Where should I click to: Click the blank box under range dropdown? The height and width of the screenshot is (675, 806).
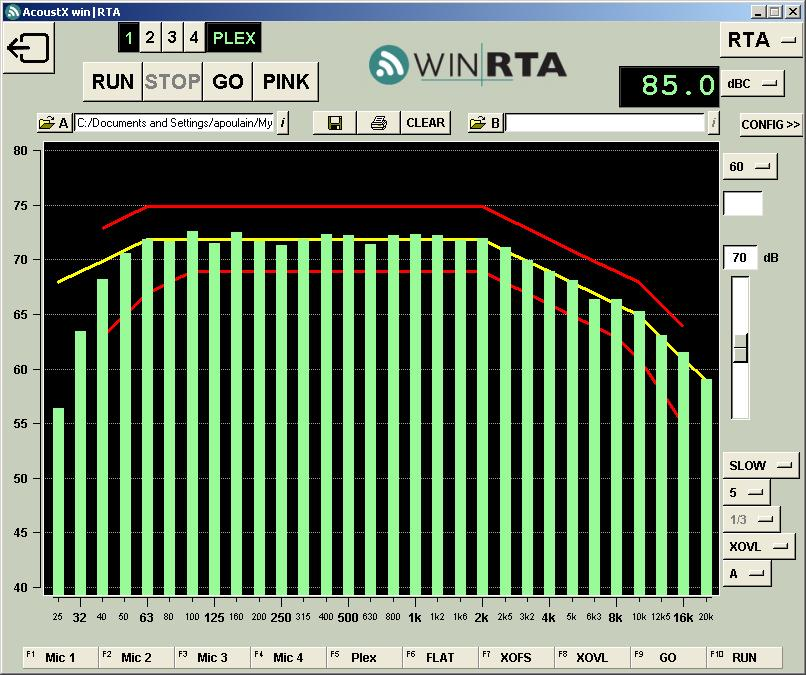(743, 203)
